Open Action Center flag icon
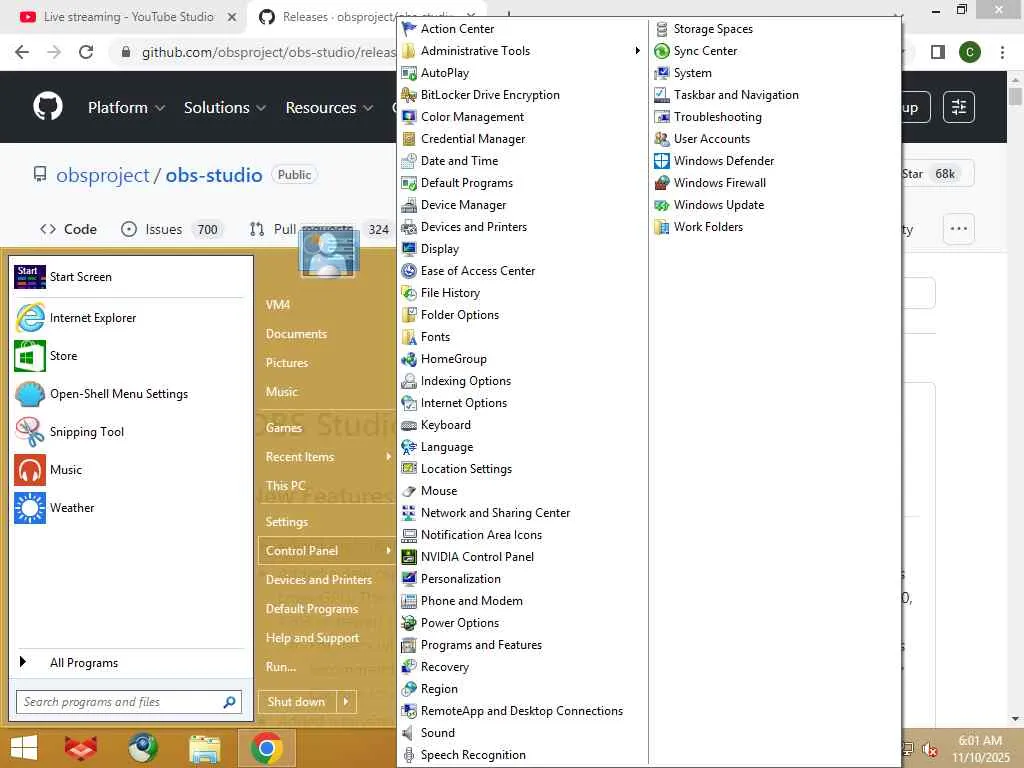 pos(409,29)
